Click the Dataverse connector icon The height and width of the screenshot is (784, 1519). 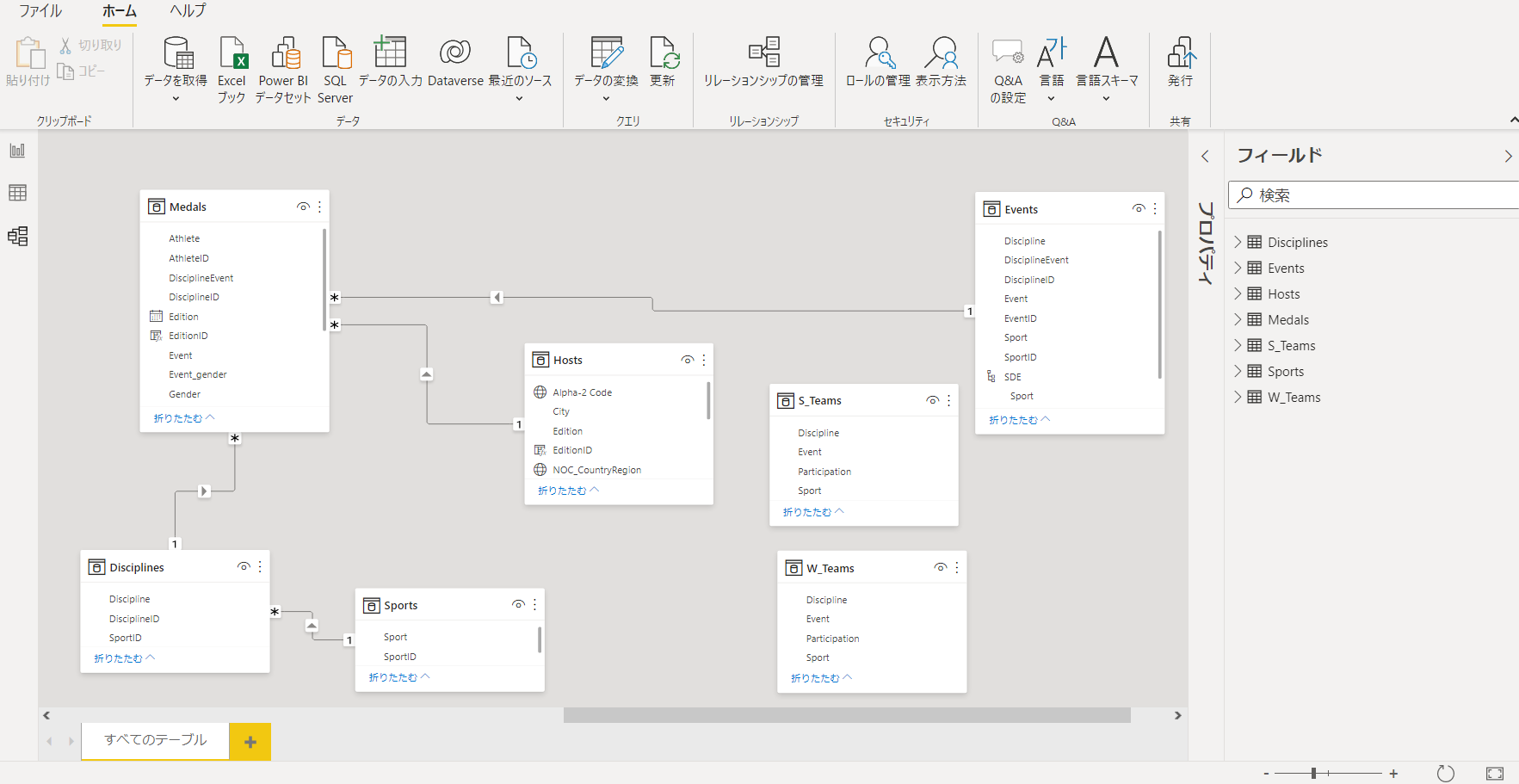click(x=455, y=52)
